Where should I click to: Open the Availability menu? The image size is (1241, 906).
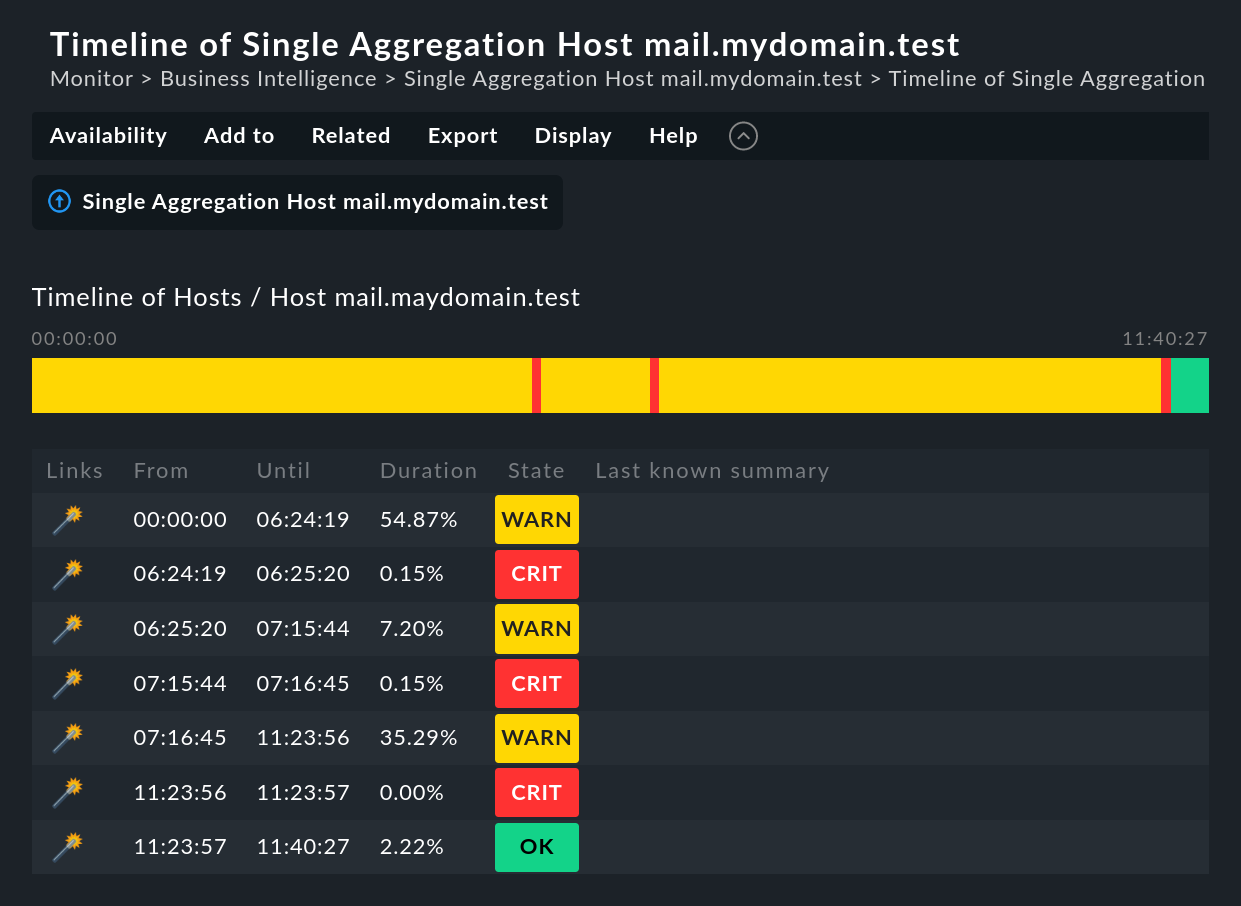[x=108, y=136]
